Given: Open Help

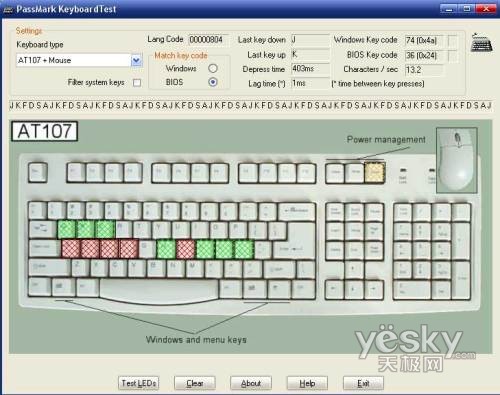Looking at the screenshot, I should pos(307,383).
